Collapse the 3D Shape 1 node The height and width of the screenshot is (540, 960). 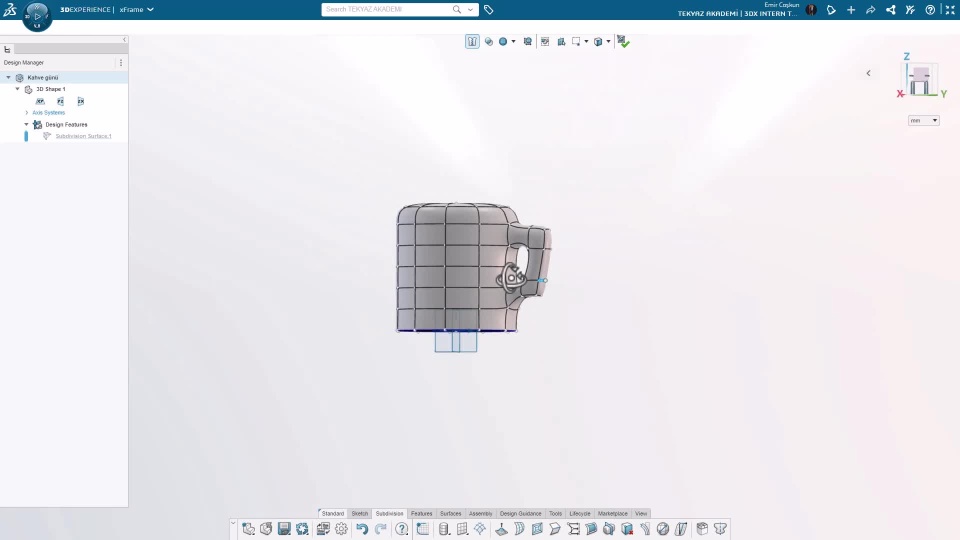coord(17,89)
